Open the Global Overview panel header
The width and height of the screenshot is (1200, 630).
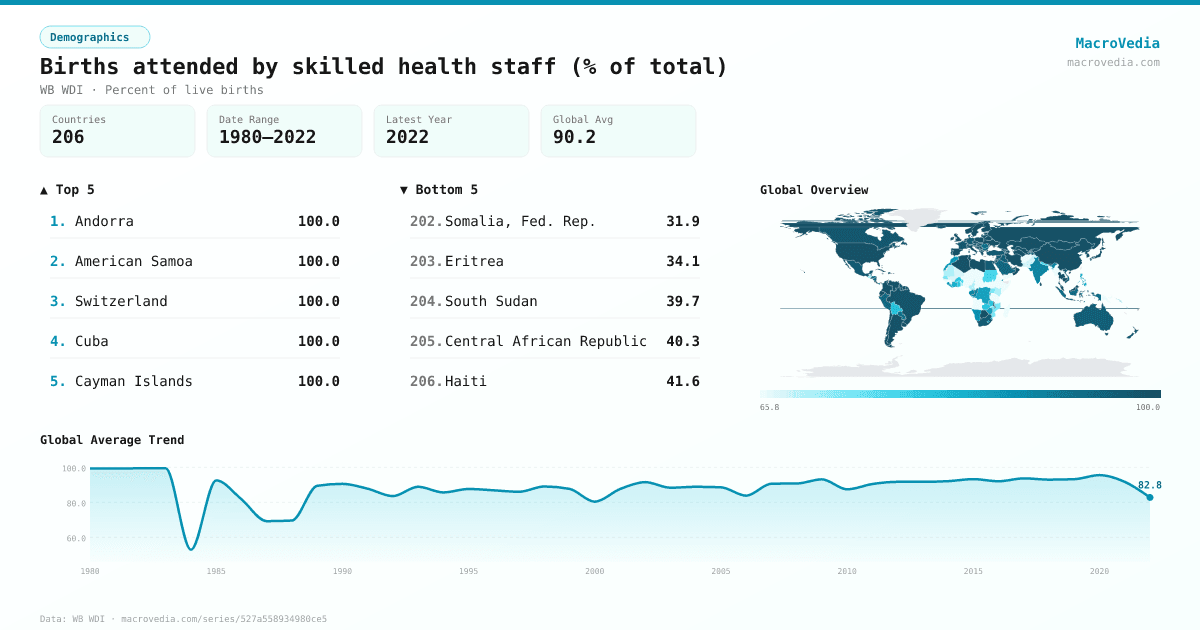[814, 189]
